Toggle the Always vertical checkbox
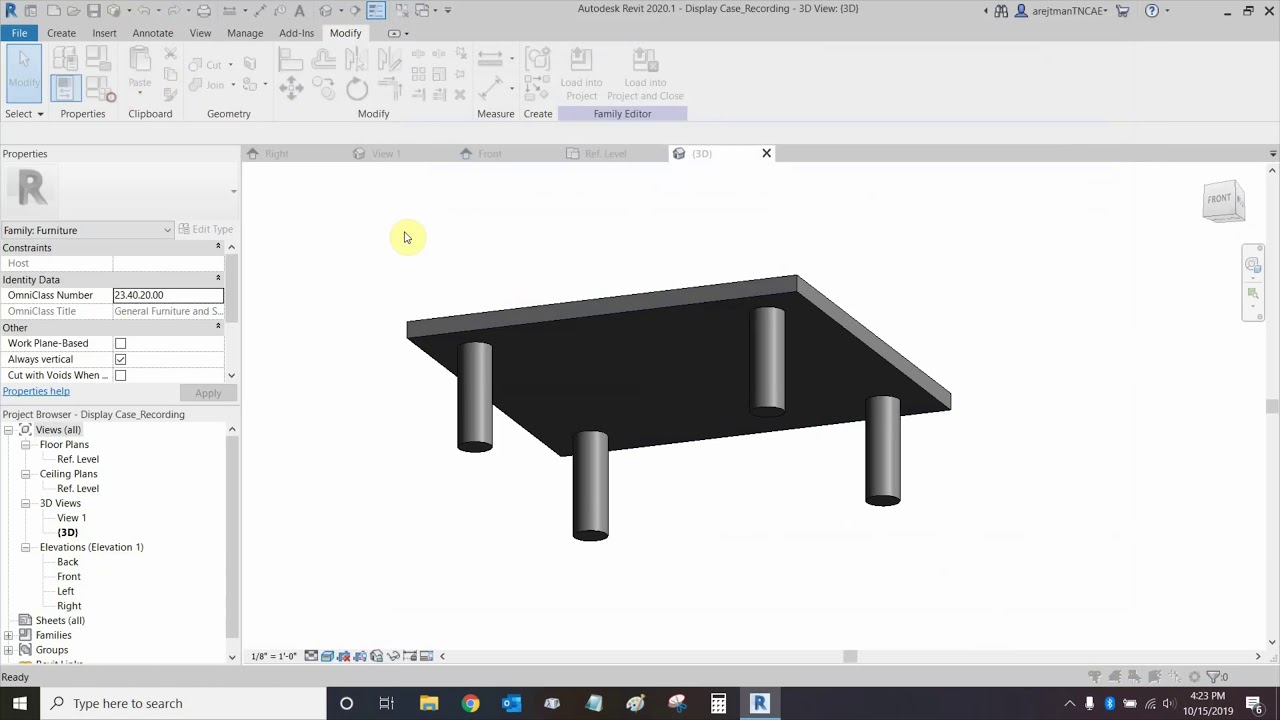Image resolution: width=1280 pixels, height=720 pixels. 120,359
